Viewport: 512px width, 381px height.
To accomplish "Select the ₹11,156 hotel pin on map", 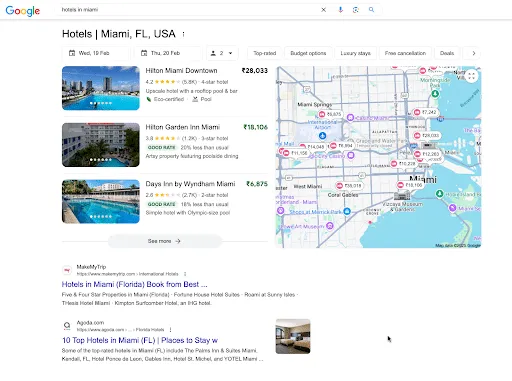I will [x=295, y=153].
